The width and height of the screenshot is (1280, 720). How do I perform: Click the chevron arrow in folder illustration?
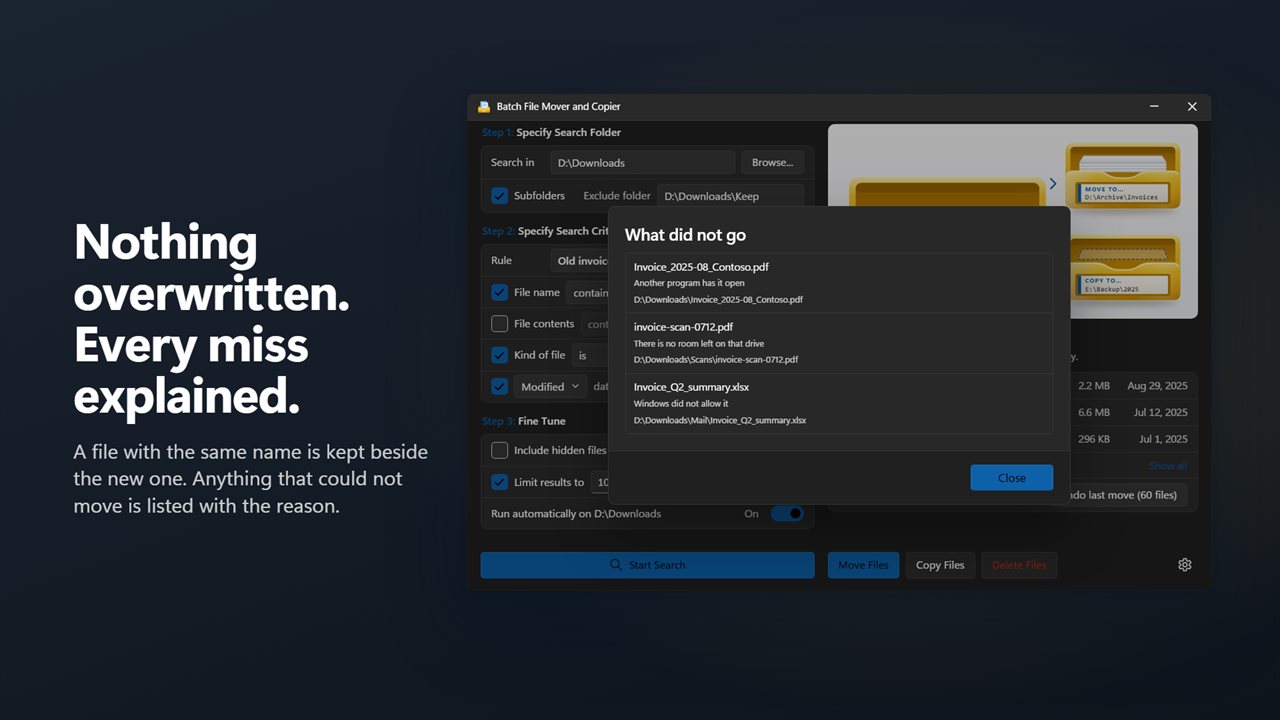pyautogui.click(x=1053, y=184)
